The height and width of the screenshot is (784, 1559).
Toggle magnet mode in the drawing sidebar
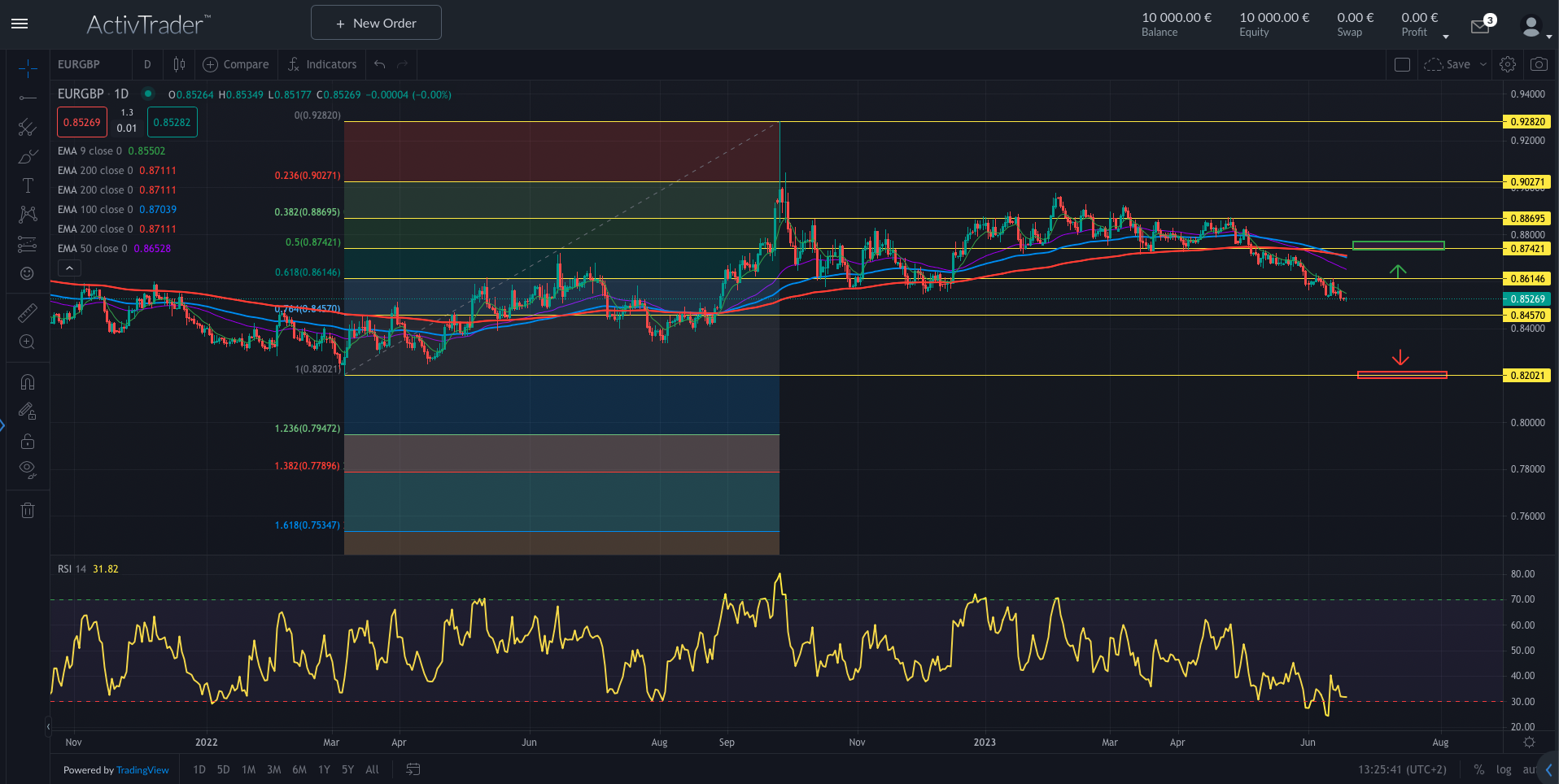(x=27, y=381)
